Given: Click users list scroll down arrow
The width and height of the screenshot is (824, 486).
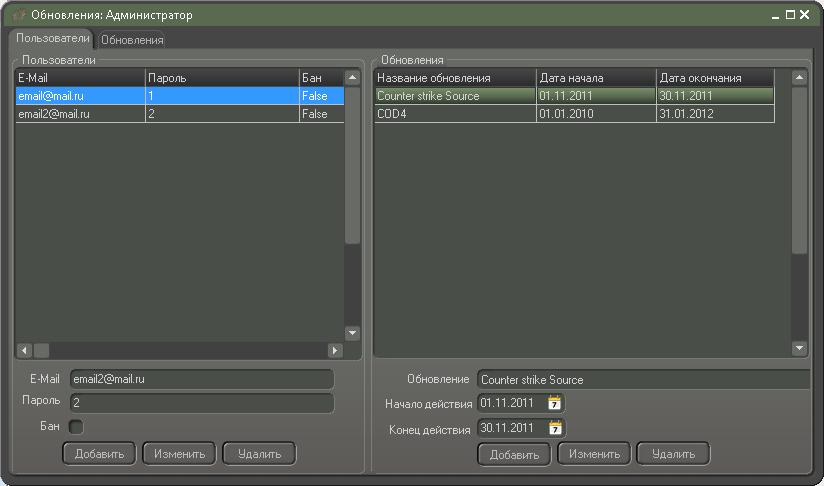Looking at the screenshot, I should coord(353,333).
